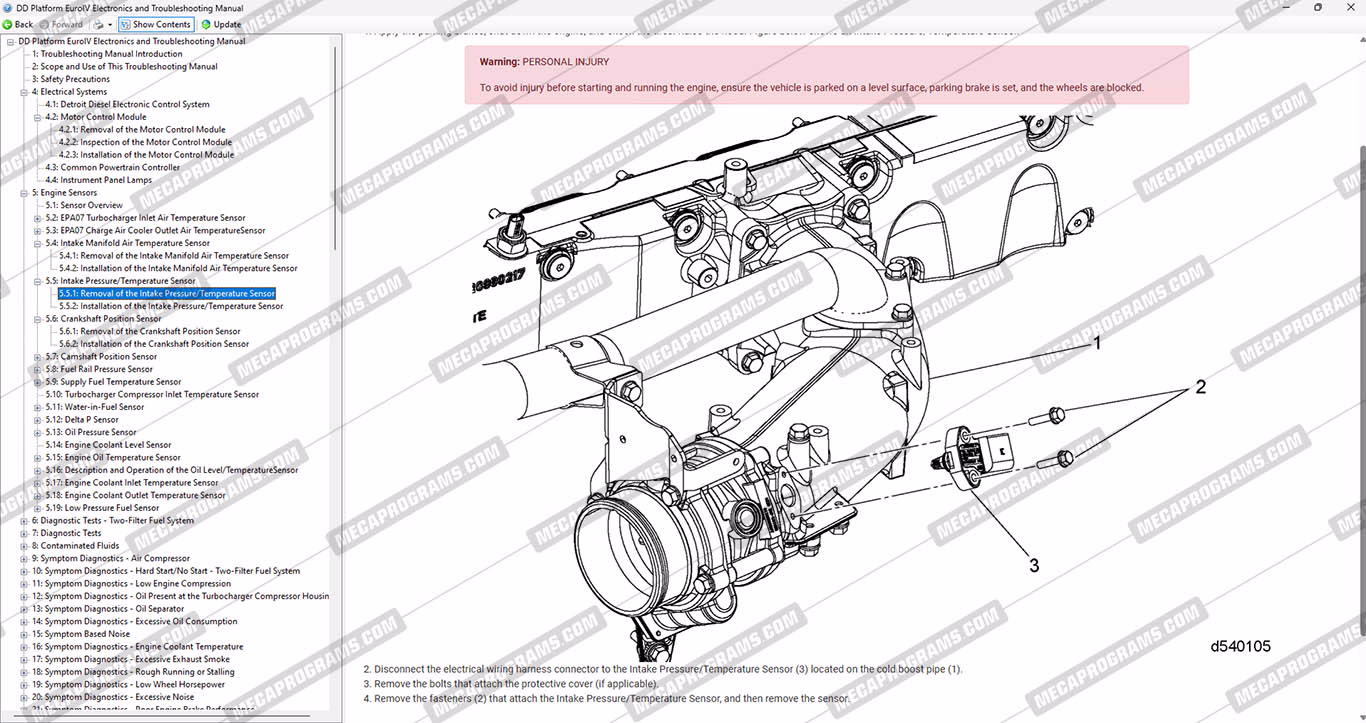The image size is (1366, 723).
Task: Select 5.19: Low Pressure Fuel Sensor
Action: click(102, 508)
